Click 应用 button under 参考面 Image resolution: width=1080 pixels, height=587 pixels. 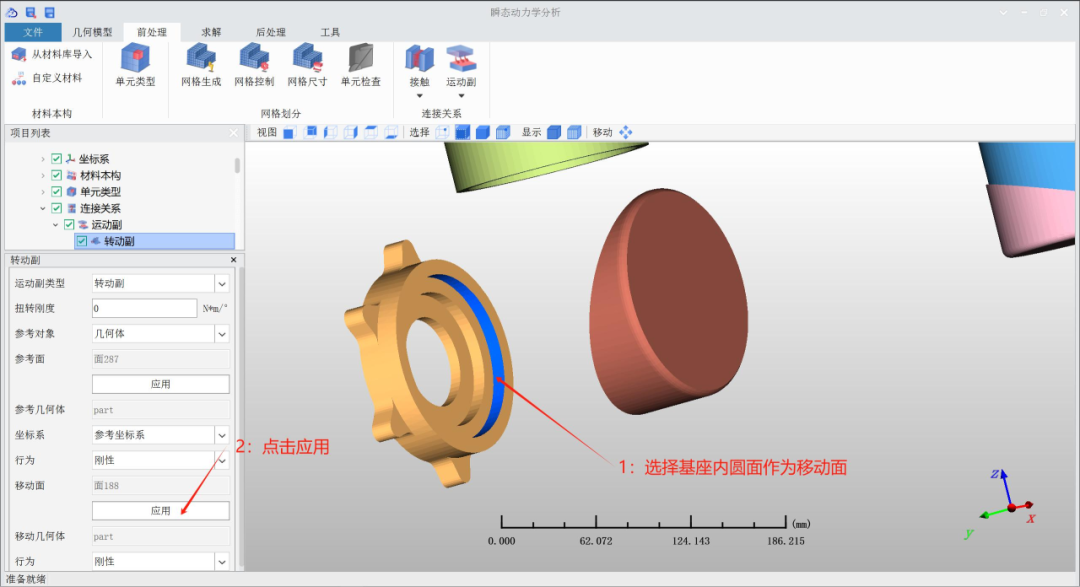160,384
